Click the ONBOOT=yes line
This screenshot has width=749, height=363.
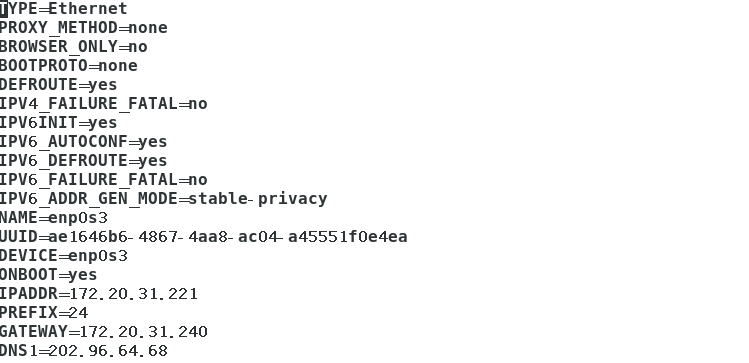tap(48, 275)
